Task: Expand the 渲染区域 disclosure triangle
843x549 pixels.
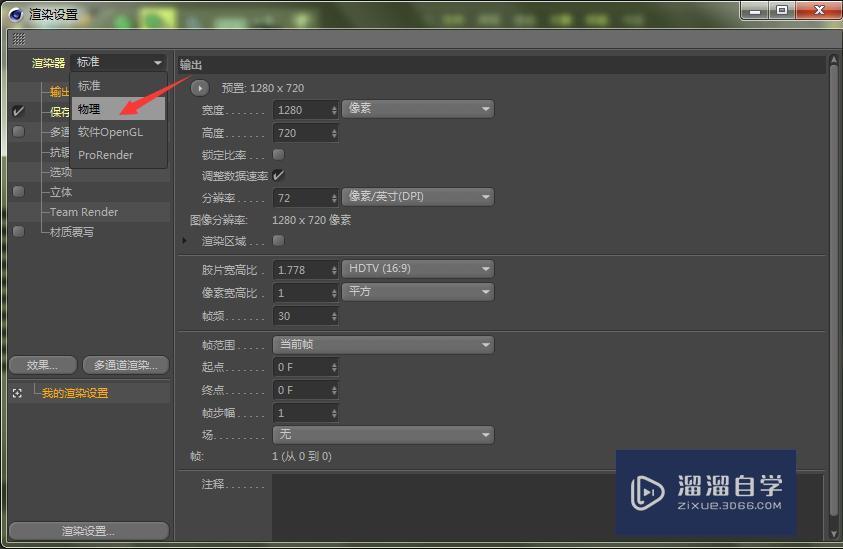Action: click(184, 240)
